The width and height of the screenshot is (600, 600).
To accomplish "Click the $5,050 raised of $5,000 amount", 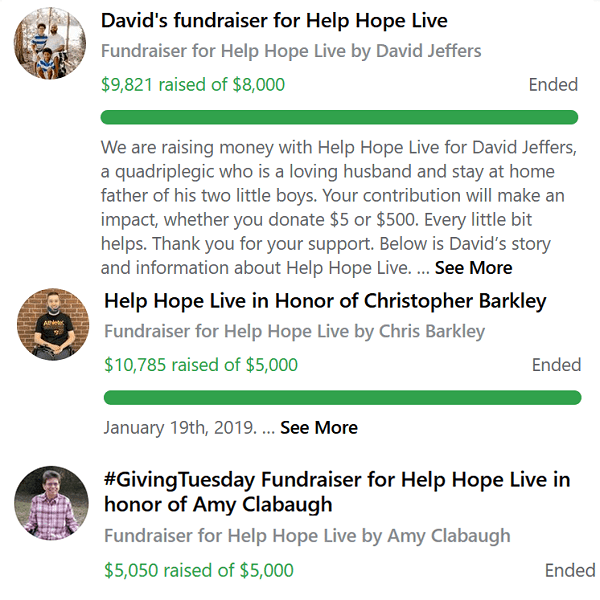I will (199, 570).
